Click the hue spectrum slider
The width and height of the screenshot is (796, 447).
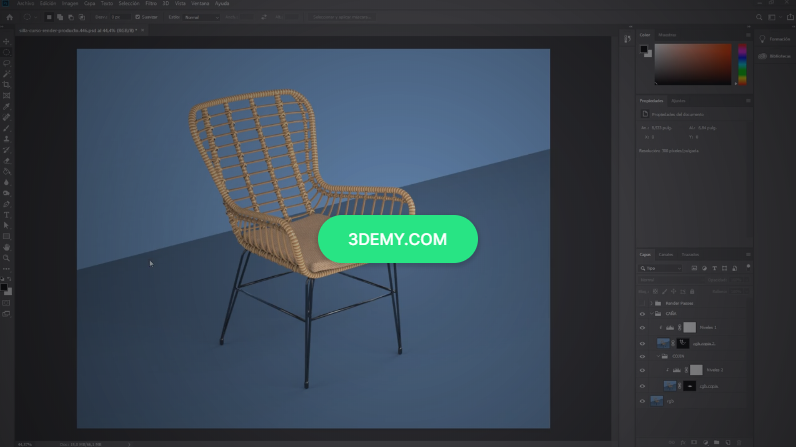pos(742,64)
